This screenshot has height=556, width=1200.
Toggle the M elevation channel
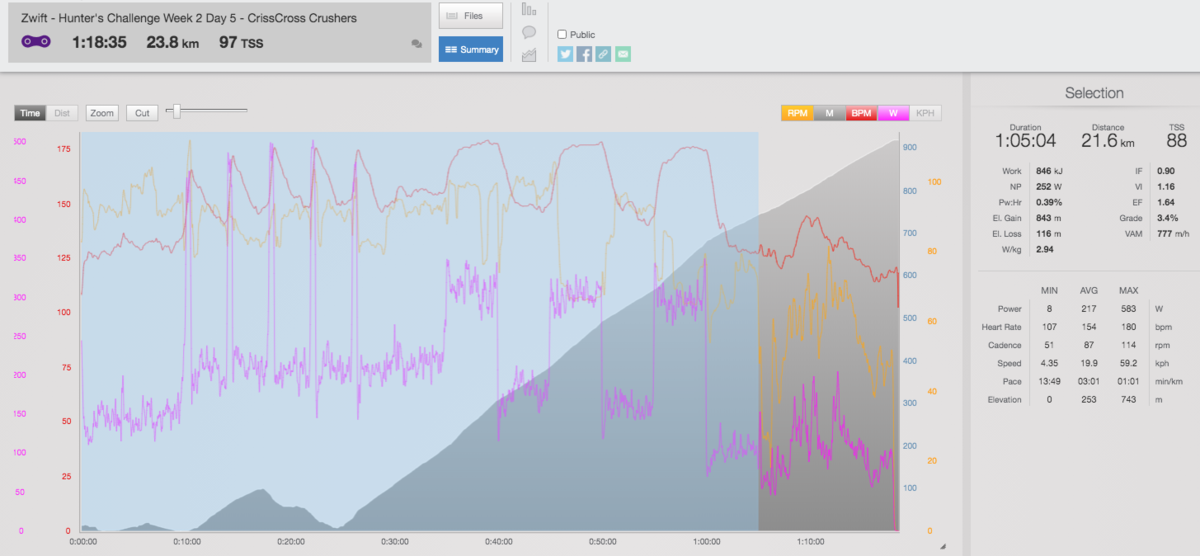830,113
